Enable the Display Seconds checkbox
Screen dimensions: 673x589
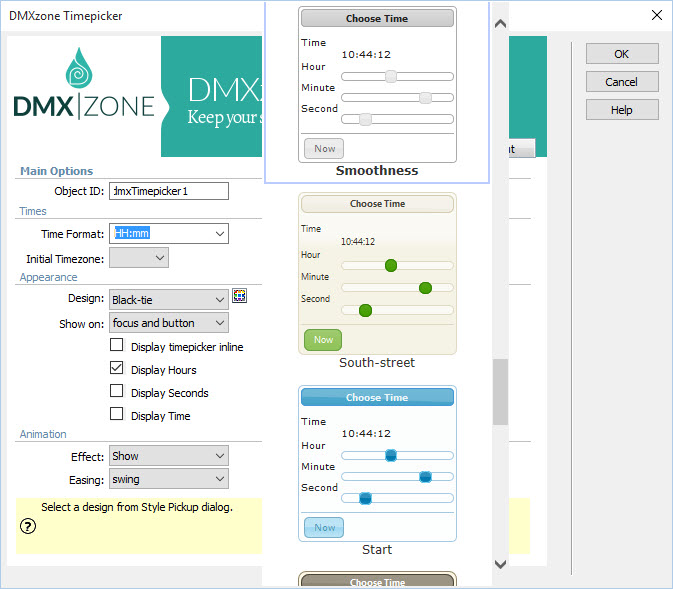pyautogui.click(x=117, y=391)
